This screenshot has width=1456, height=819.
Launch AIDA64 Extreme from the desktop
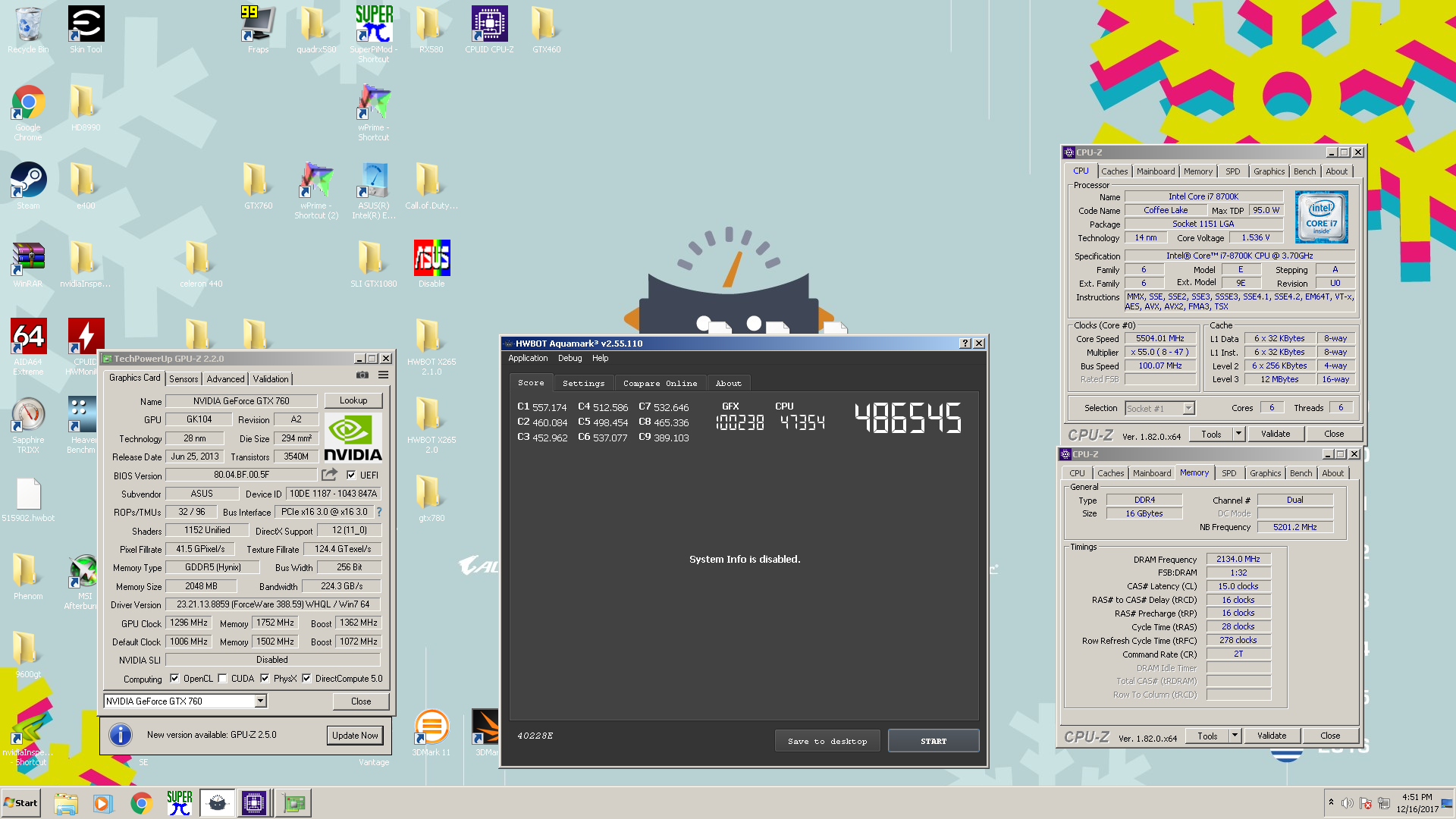click(28, 346)
